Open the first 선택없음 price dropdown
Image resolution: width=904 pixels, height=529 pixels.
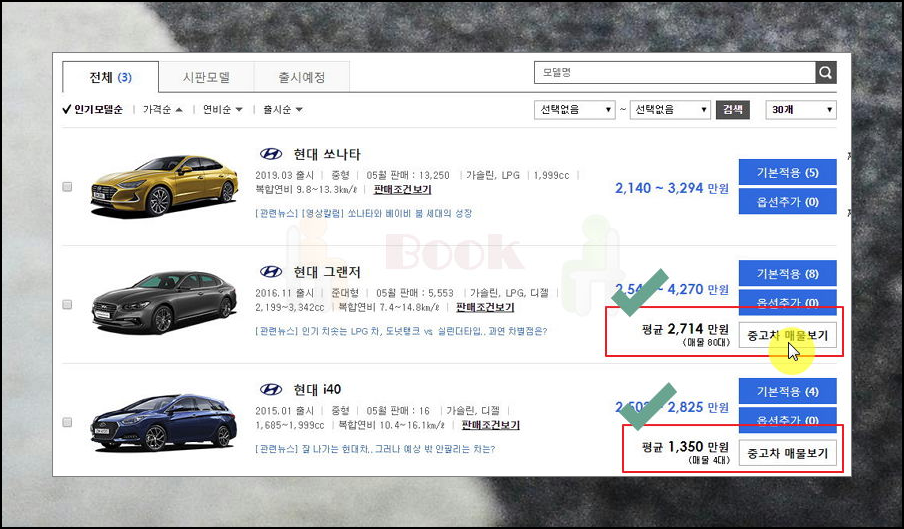coord(575,109)
